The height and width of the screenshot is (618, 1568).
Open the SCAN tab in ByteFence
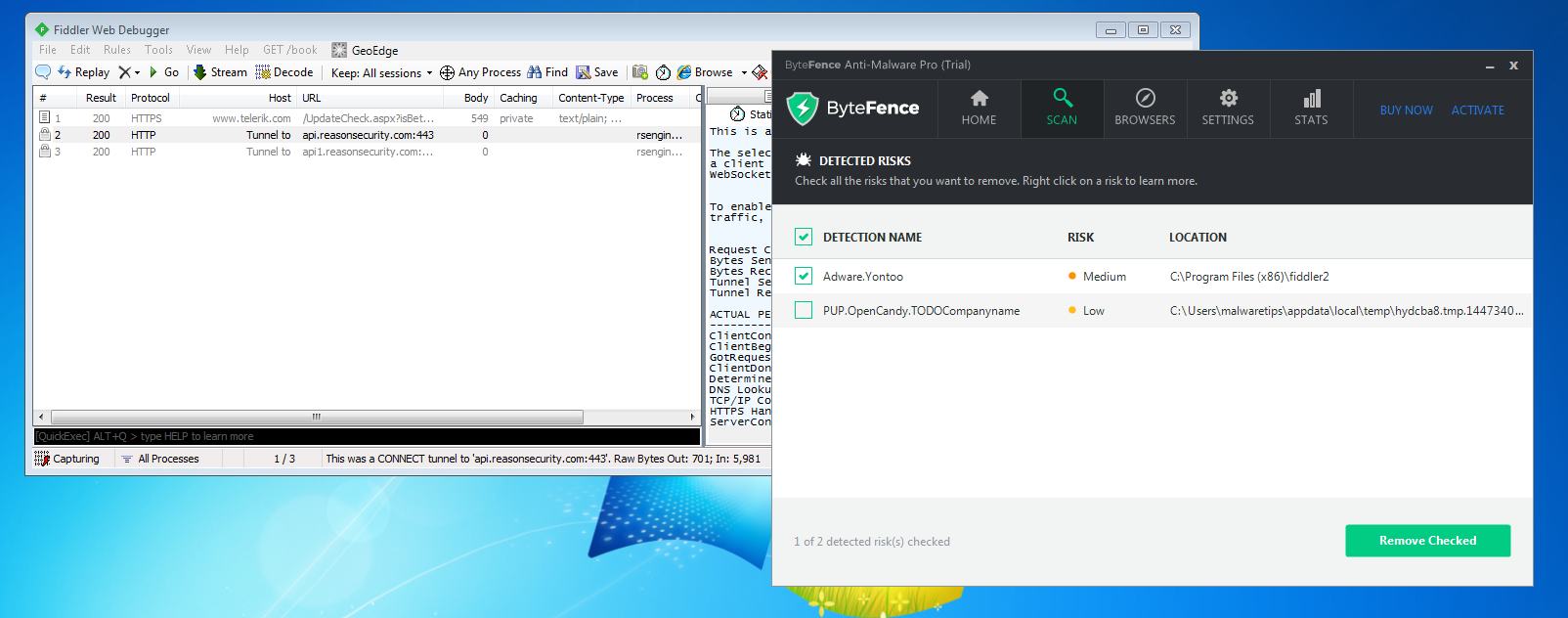click(1062, 108)
